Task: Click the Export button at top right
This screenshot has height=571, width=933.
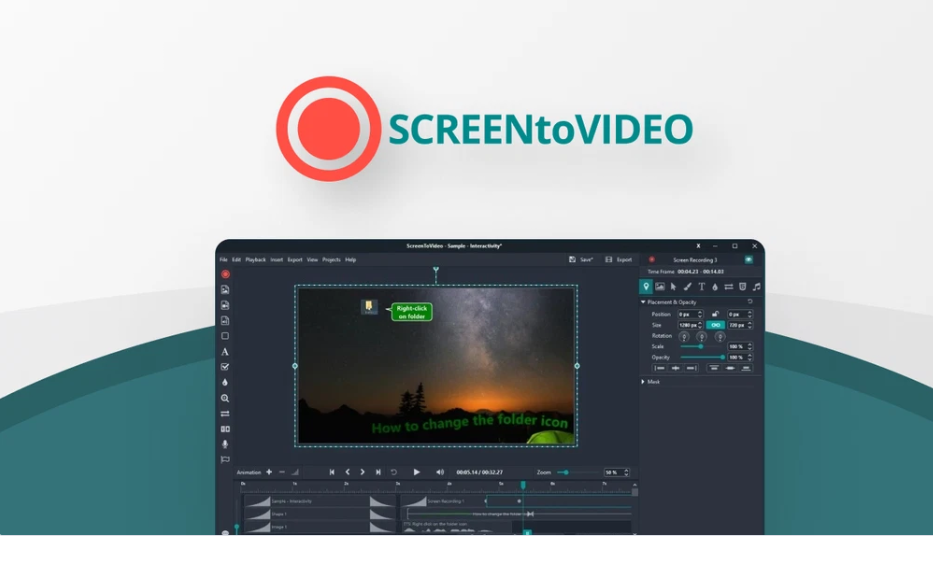Action: click(619, 260)
